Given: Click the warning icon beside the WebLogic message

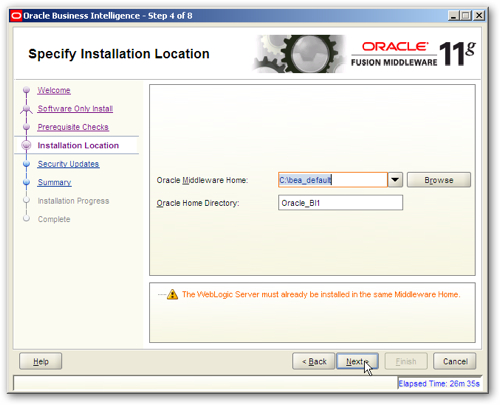Looking at the screenshot, I should pyautogui.click(x=172, y=294).
